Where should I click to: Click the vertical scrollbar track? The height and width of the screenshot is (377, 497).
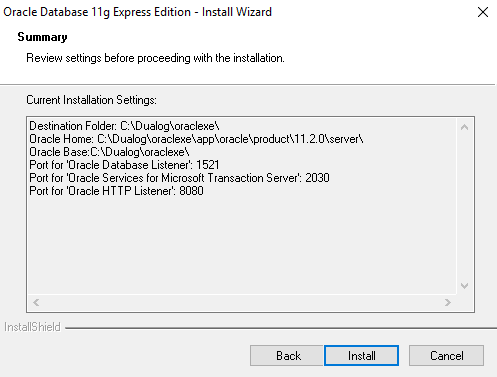[464, 206]
